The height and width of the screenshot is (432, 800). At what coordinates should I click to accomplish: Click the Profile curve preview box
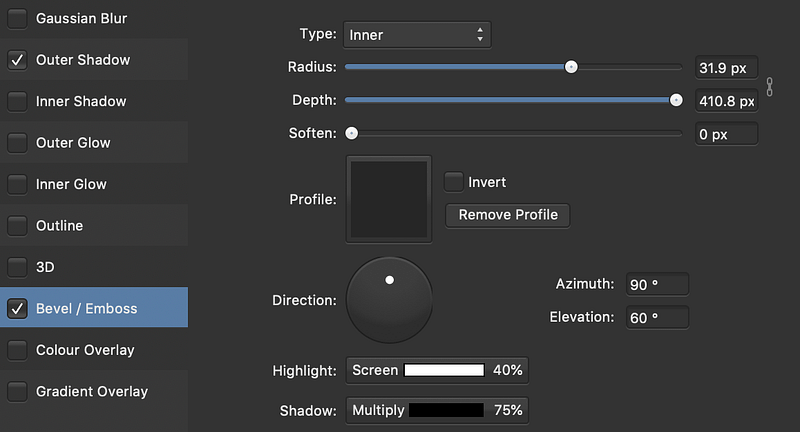click(x=389, y=199)
